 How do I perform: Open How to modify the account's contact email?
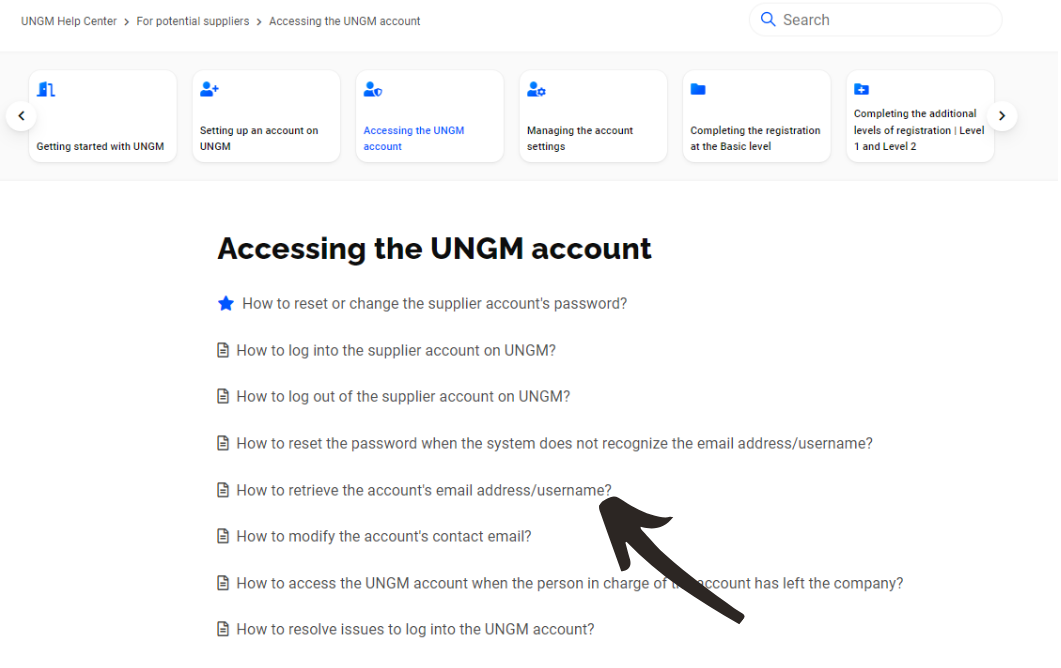coord(384,537)
